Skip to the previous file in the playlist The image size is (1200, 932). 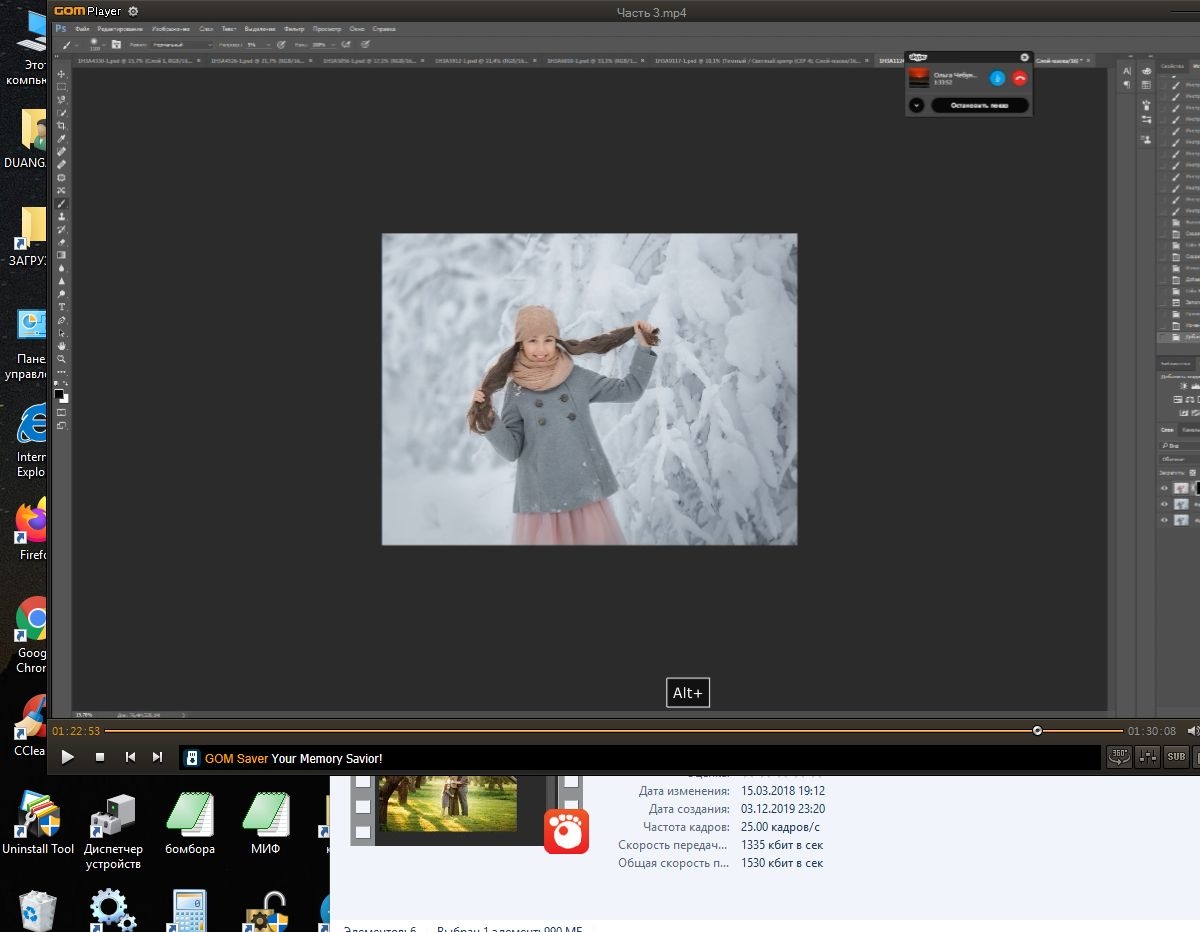click(130, 758)
